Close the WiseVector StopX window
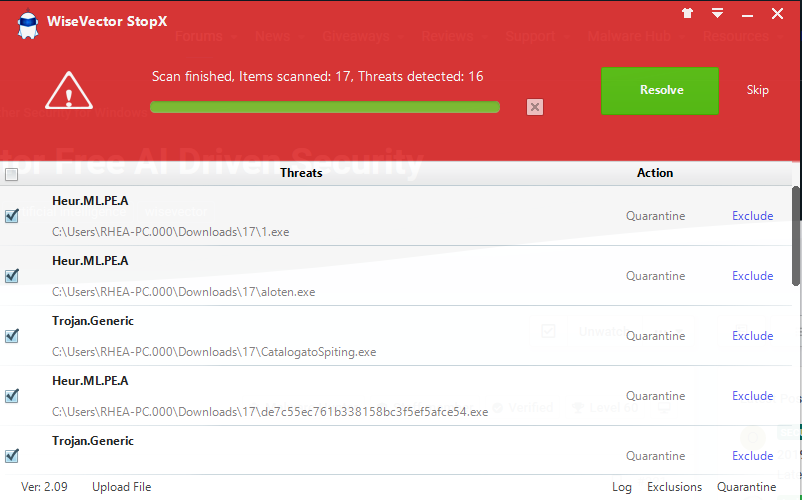The height and width of the screenshot is (500, 802). coord(777,14)
